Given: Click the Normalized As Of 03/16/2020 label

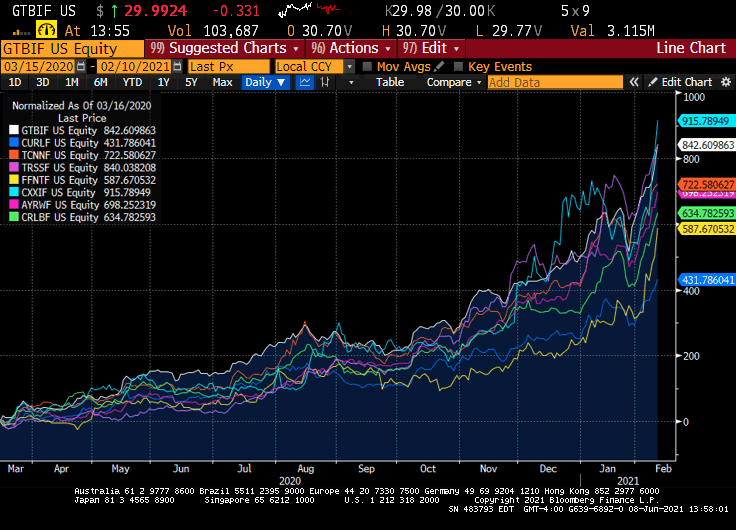Looking at the screenshot, I should click(x=82, y=106).
